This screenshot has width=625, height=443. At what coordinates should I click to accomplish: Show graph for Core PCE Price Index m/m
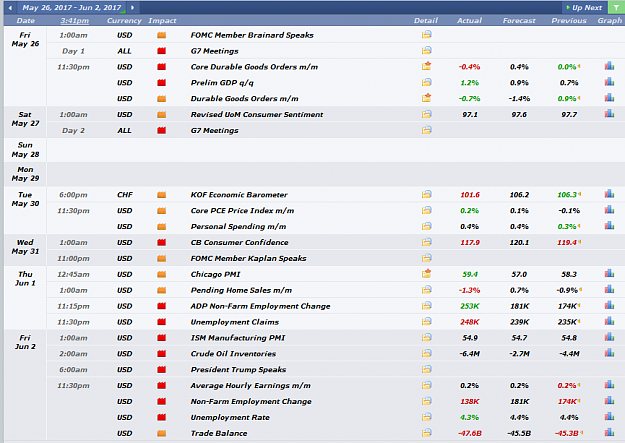tap(609, 210)
